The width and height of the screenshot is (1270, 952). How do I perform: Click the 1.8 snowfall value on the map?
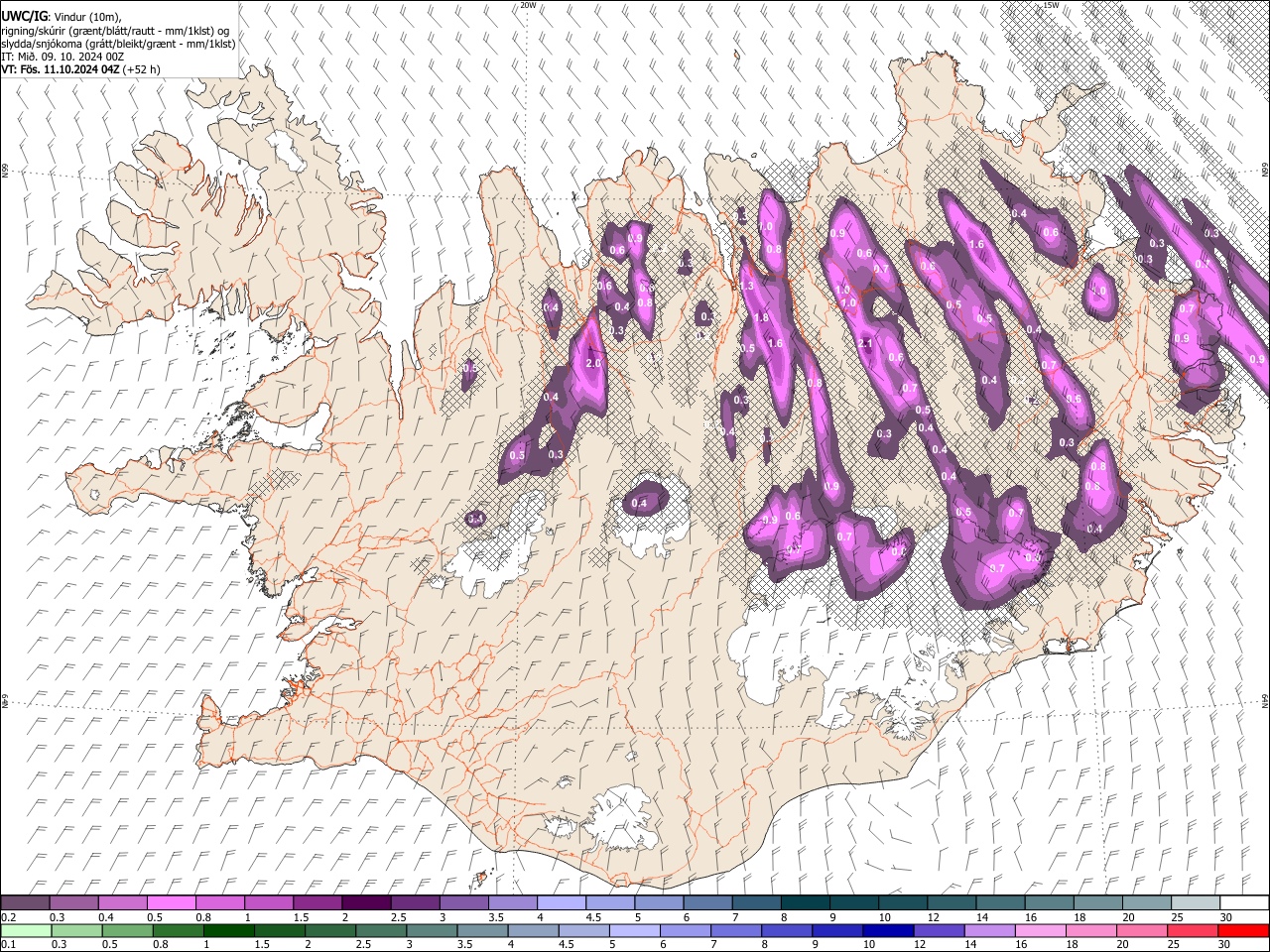[x=762, y=317]
